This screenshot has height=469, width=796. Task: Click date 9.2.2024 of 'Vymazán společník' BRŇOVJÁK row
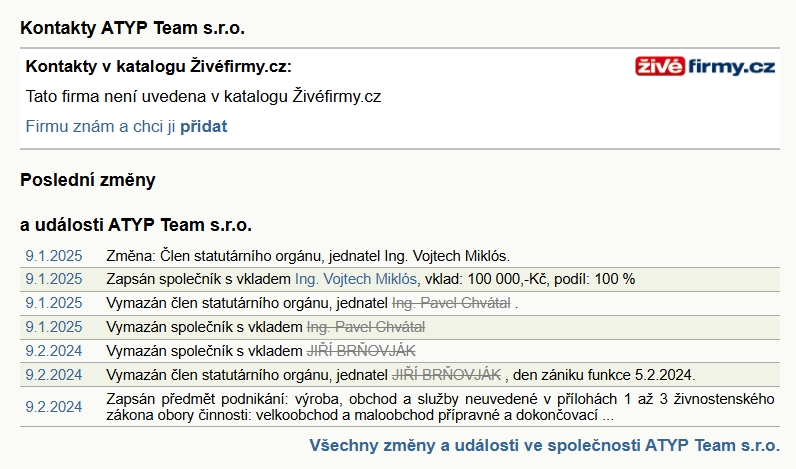click(x=54, y=351)
